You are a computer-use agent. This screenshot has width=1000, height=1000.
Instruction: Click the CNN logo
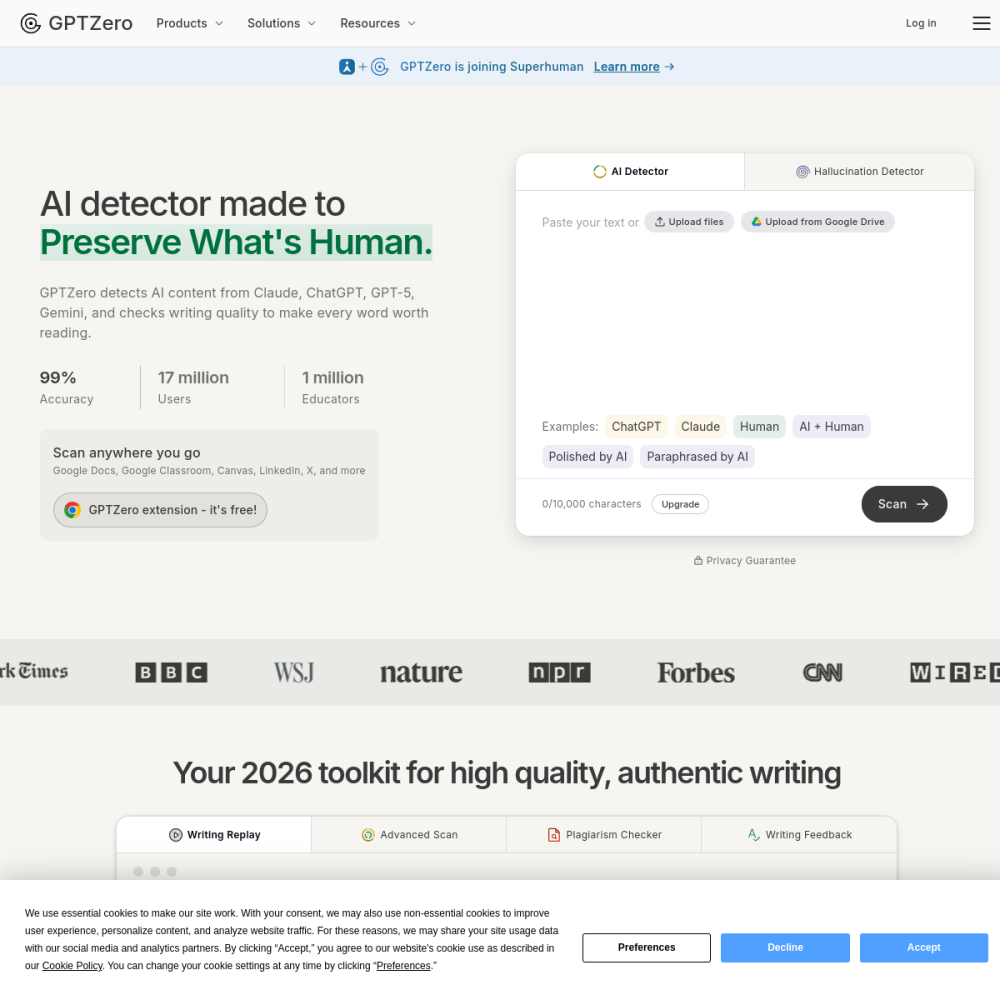click(823, 672)
